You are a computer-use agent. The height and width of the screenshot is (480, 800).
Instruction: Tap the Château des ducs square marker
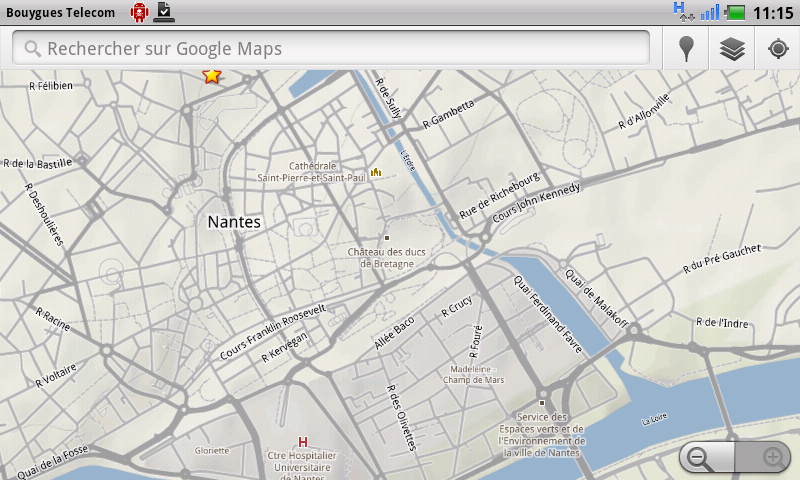tap(387, 238)
